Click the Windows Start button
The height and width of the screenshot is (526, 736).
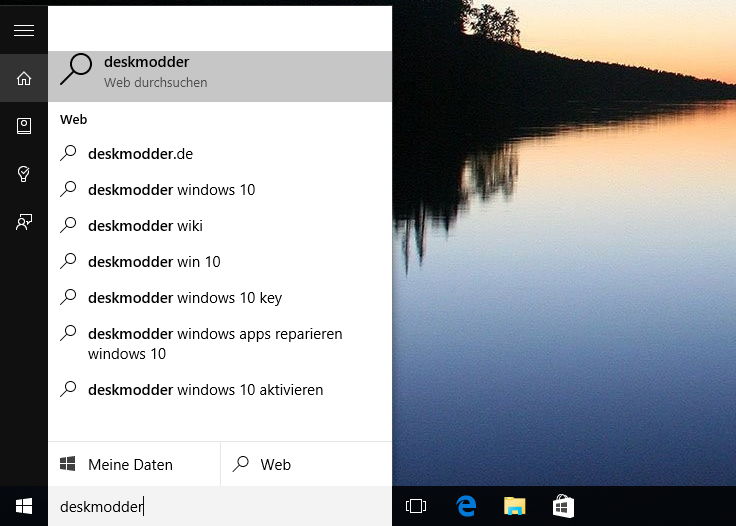tap(24, 506)
